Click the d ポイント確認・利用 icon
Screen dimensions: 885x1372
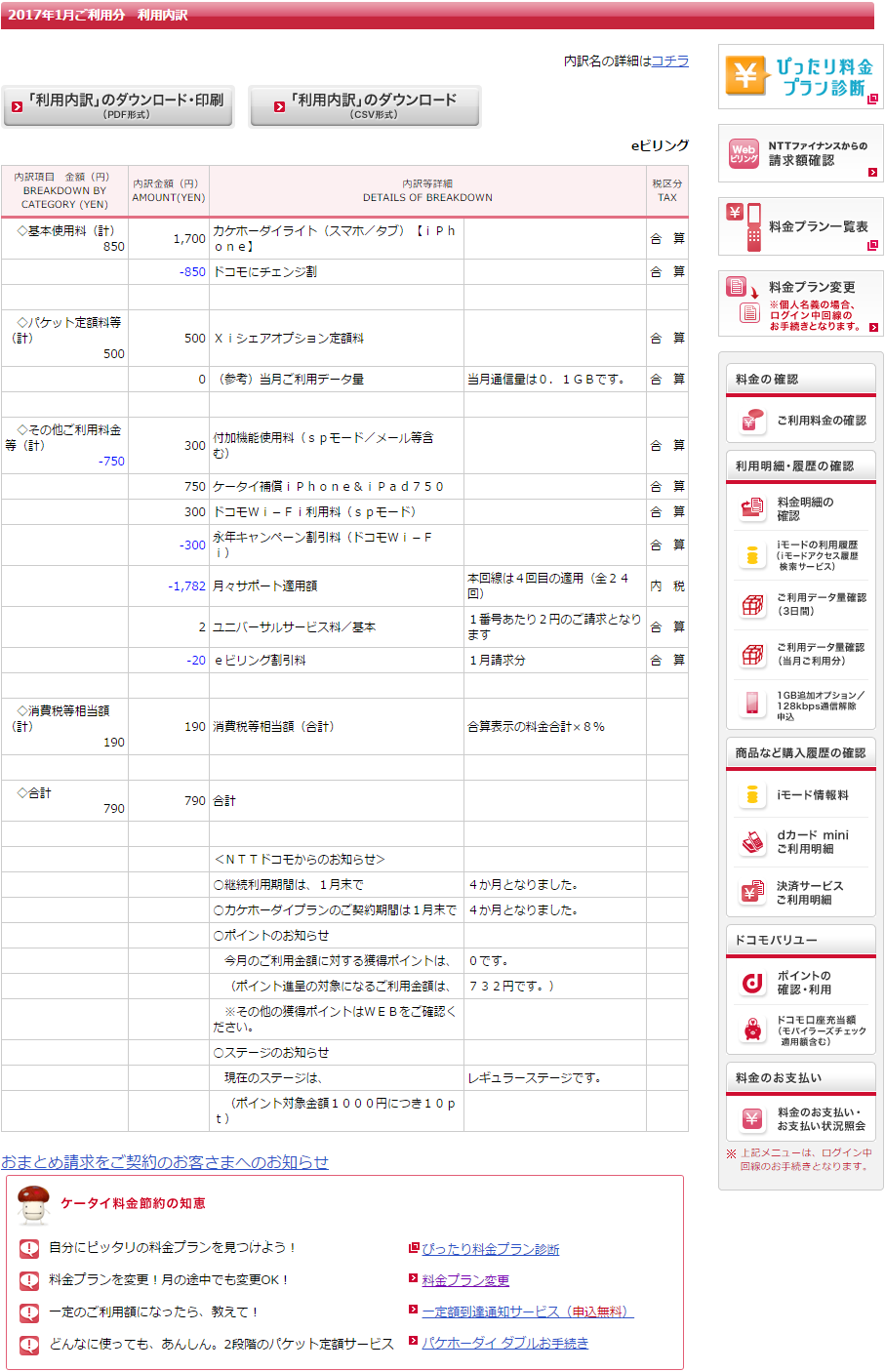(752, 983)
